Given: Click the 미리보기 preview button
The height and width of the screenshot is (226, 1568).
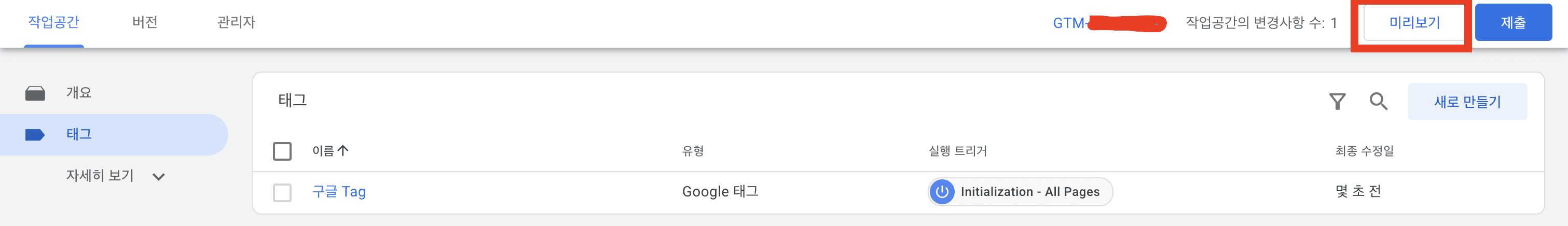Looking at the screenshot, I should click(x=1413, y=23).
